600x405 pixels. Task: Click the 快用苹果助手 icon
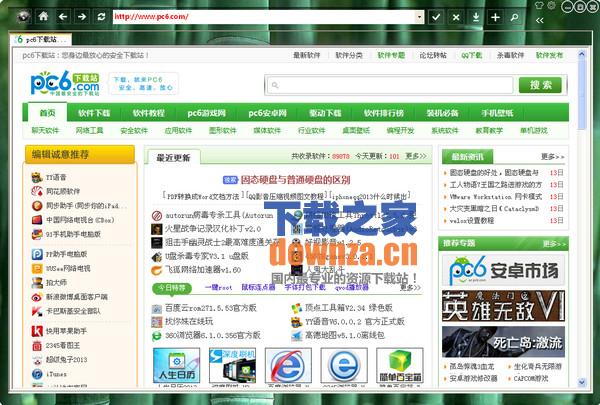pos(37,331)
